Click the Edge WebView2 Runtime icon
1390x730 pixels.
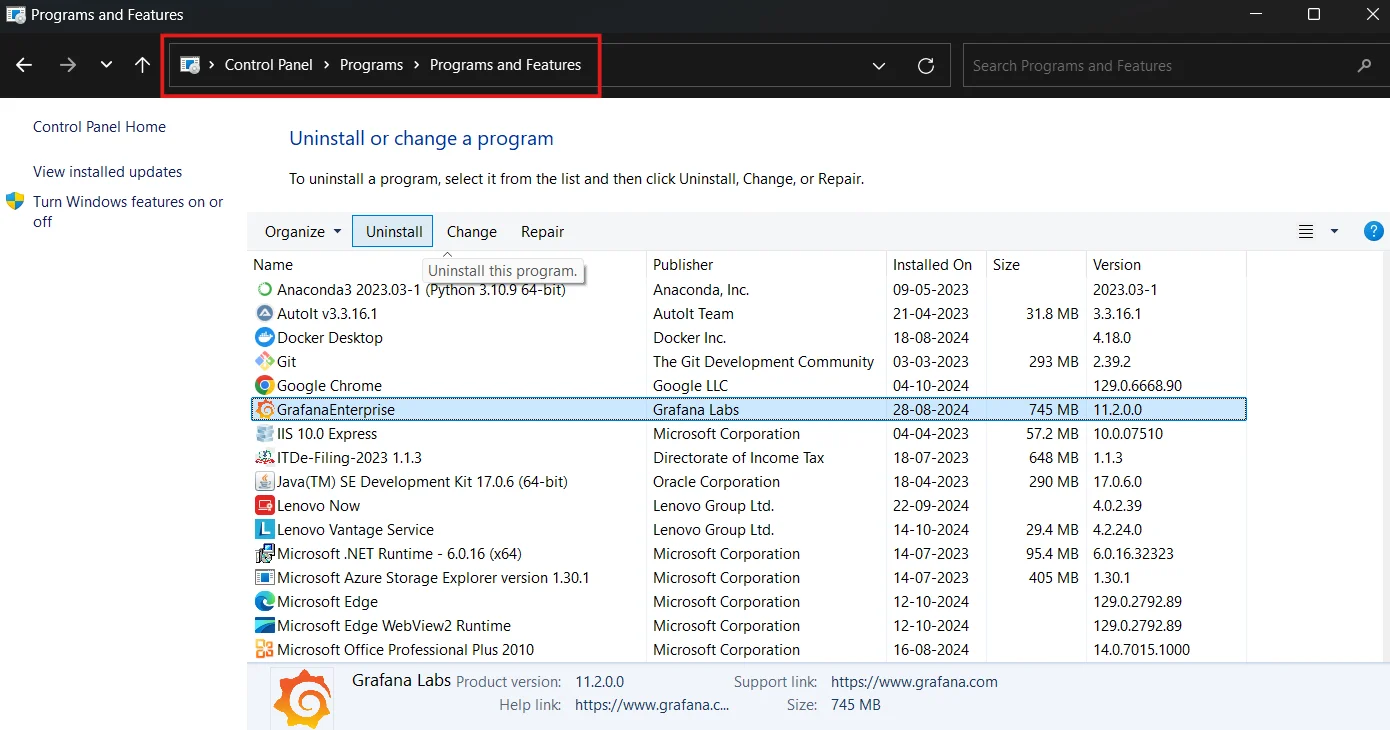(265, 626)
